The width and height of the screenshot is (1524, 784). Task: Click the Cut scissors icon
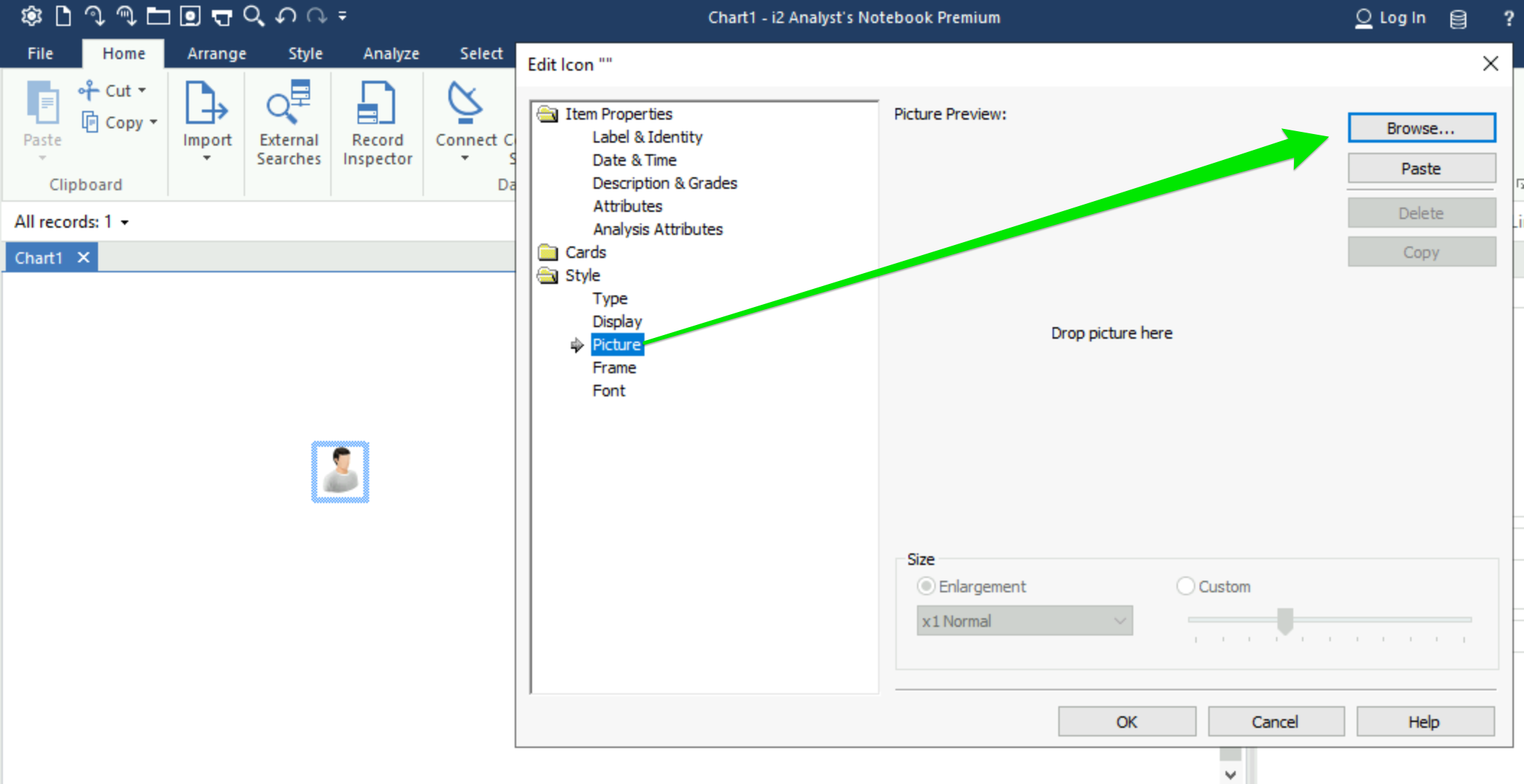click(89, 90)
